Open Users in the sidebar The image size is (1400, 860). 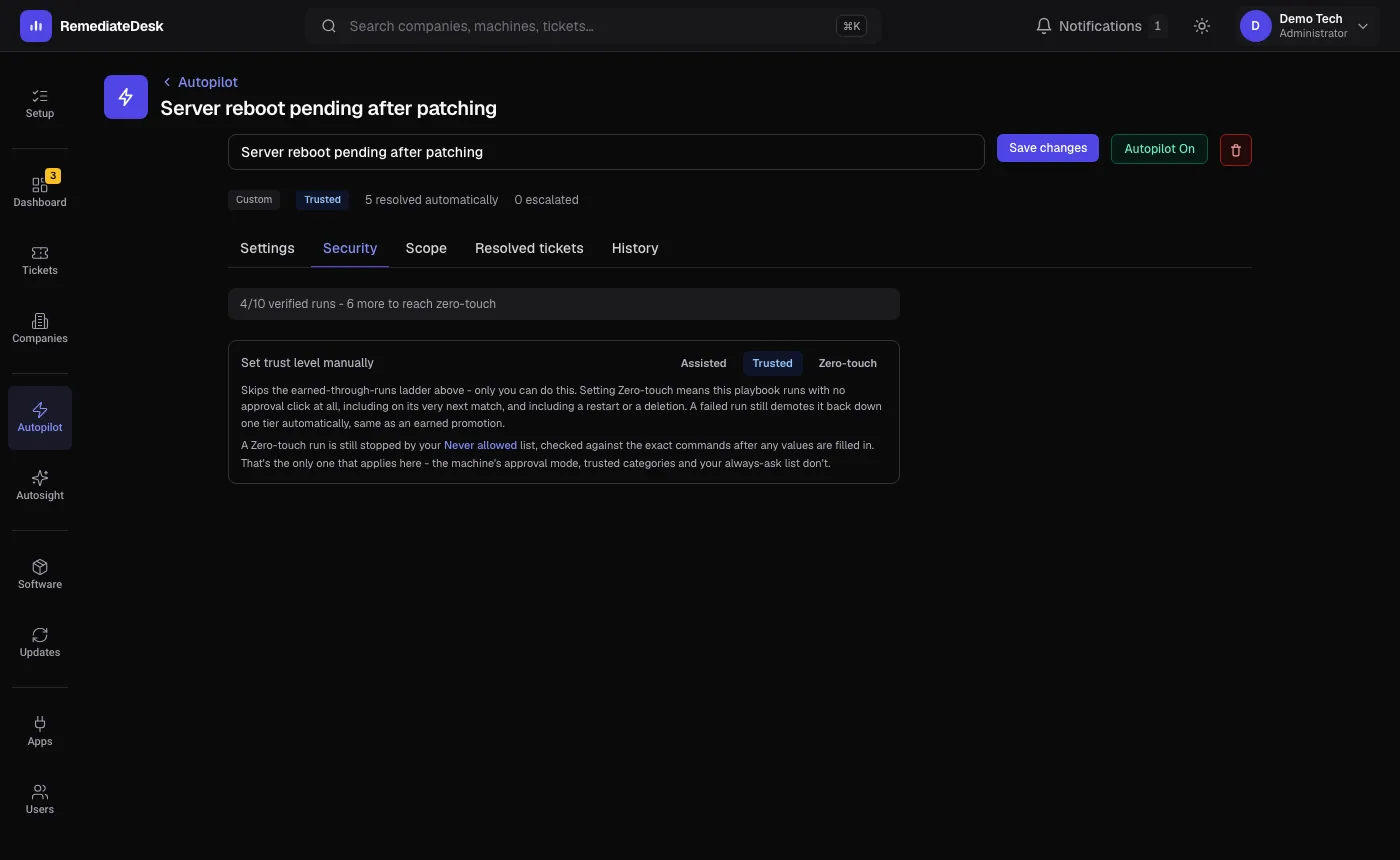coord(40,799)
